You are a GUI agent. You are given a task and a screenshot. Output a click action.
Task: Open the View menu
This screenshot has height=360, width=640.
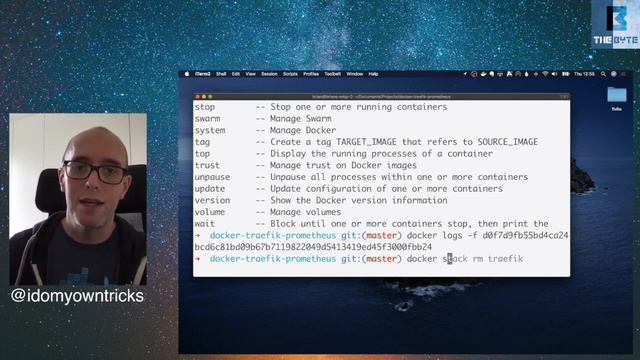pos(250,74)
